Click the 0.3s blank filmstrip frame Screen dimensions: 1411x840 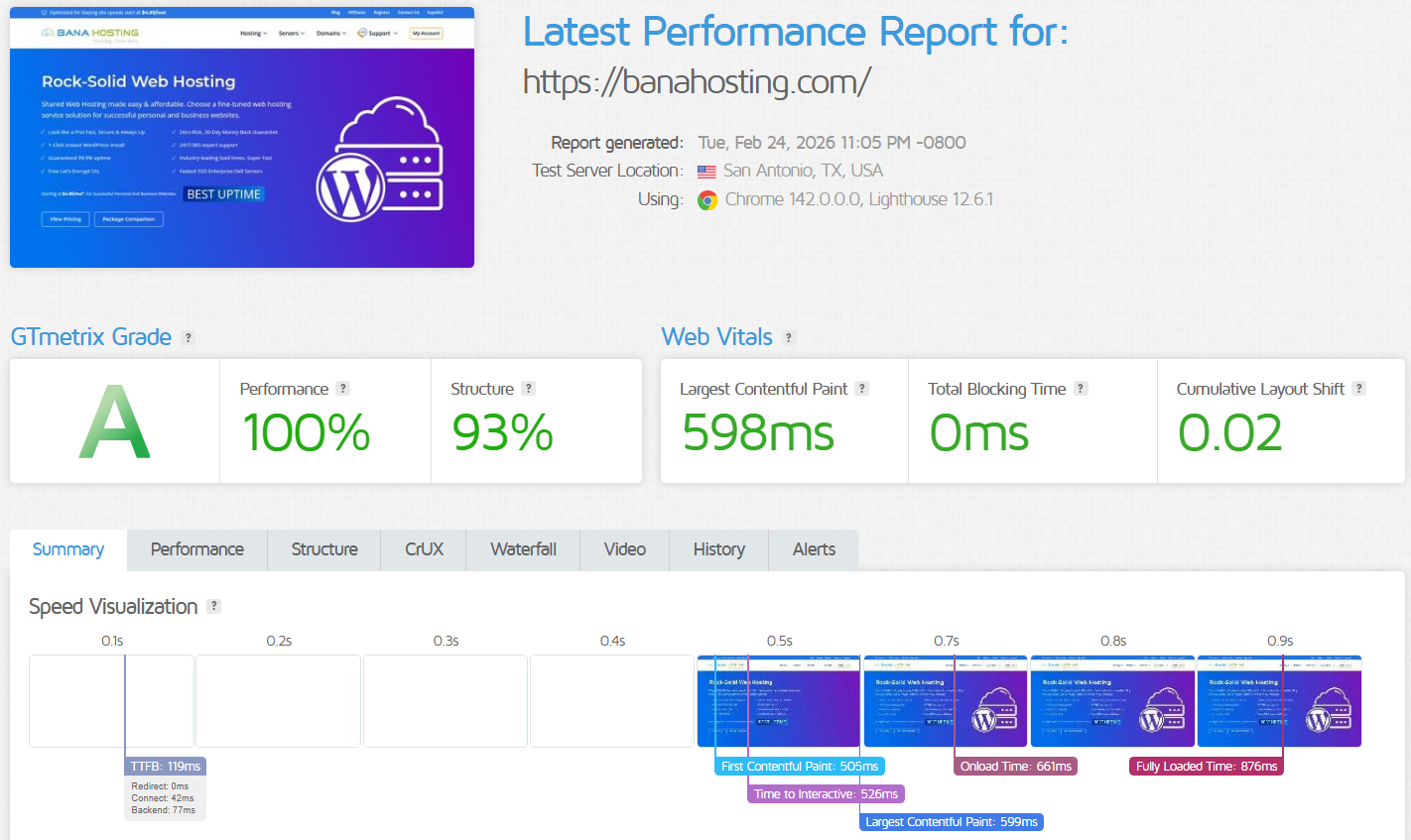(446, 701)
